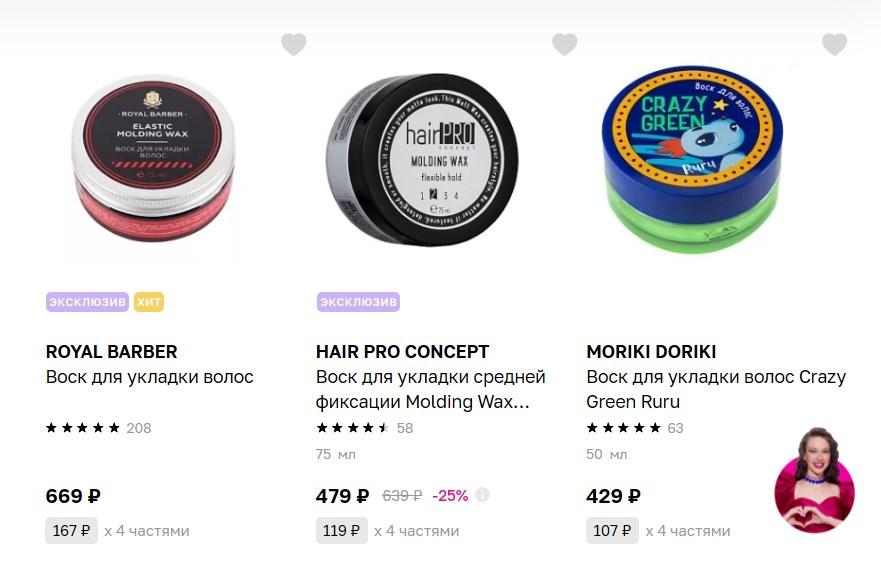The width and height of the screenshot is (881, 561).
Task: Add Royal Barber wax to favorites heart
Action: pyautogui.click(x=293, y=44)
